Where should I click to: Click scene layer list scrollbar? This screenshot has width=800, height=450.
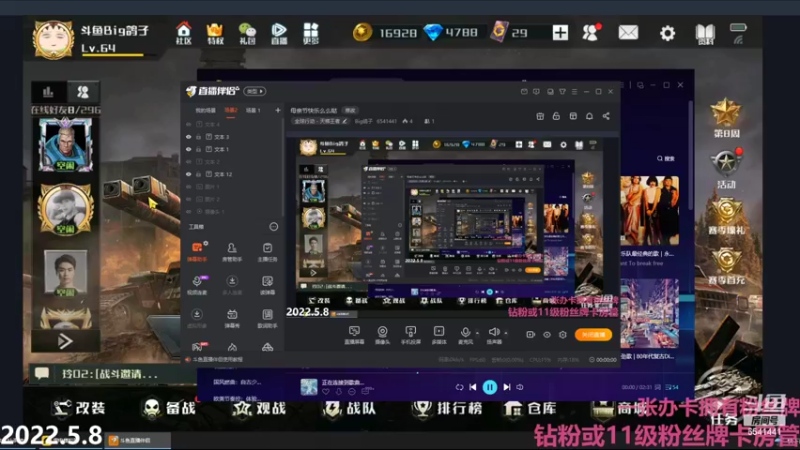pyautogui.click(x=283, y=168)
